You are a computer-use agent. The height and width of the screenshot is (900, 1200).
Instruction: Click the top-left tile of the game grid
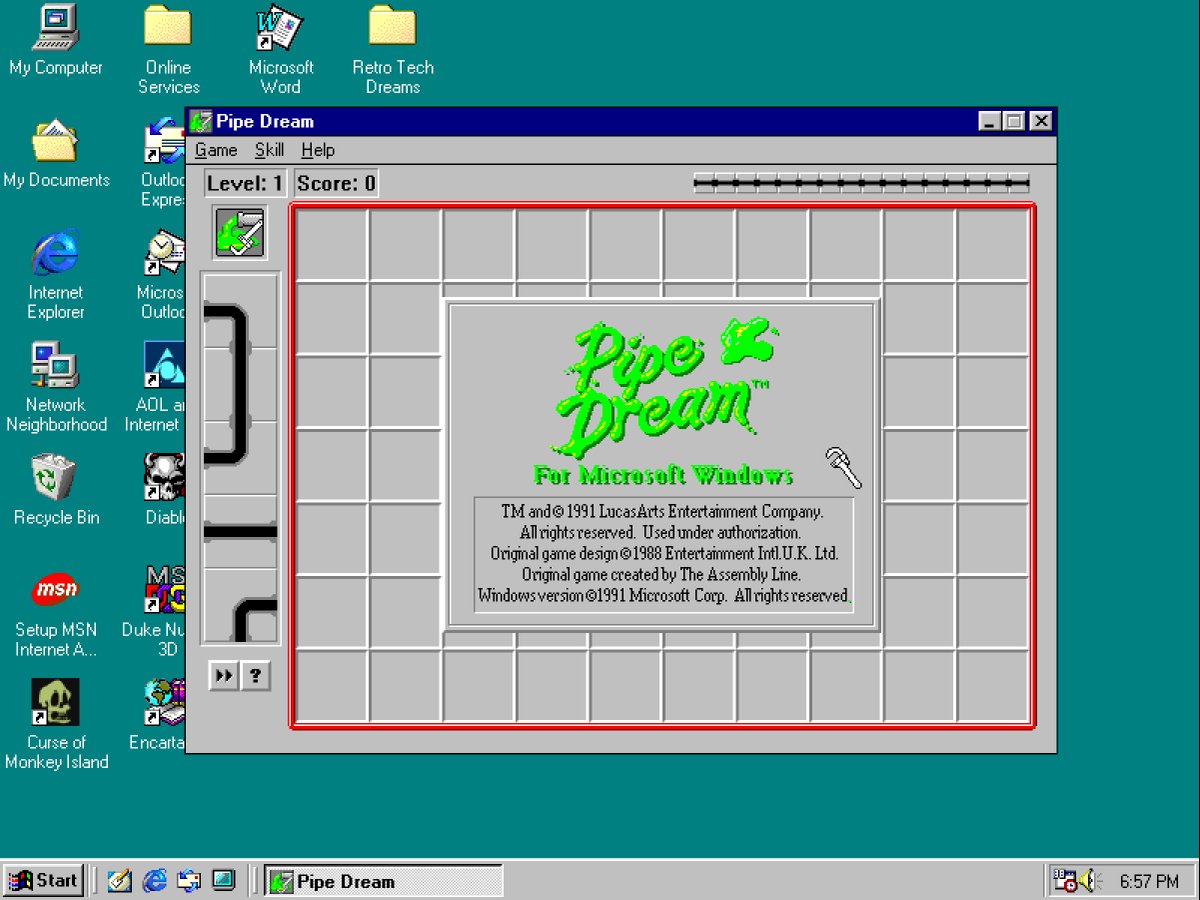click(x=332, y=246)
